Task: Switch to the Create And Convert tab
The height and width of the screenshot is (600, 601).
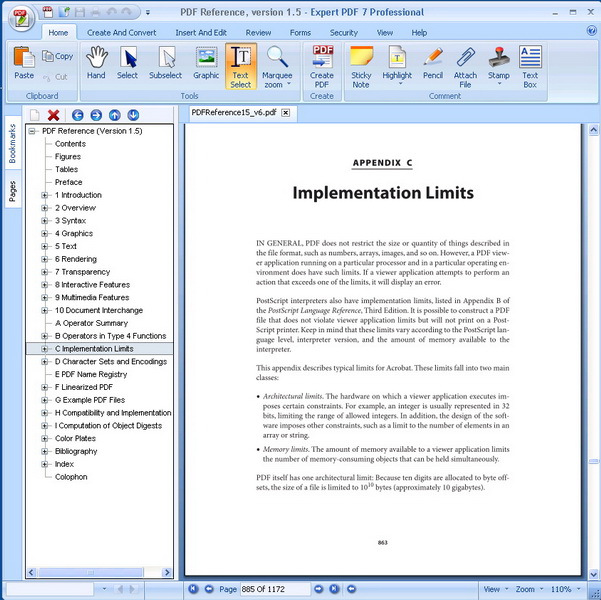Action: pyautogui.click(x=122, y=33)
